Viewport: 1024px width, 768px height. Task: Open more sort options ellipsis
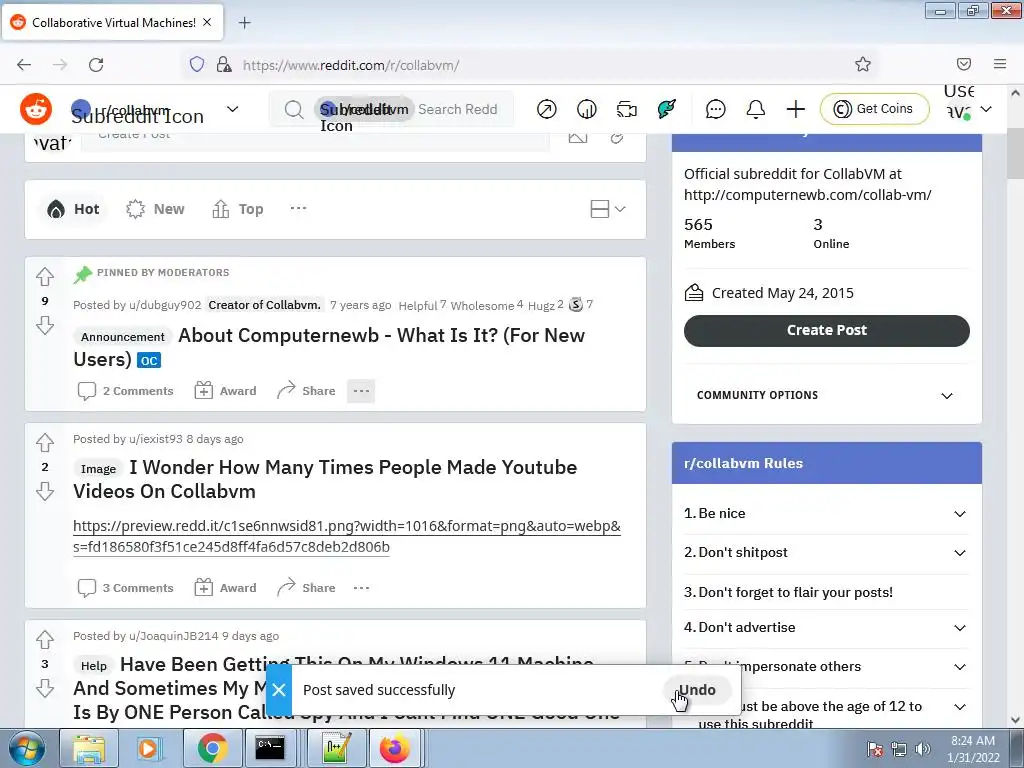coord(298,208)
